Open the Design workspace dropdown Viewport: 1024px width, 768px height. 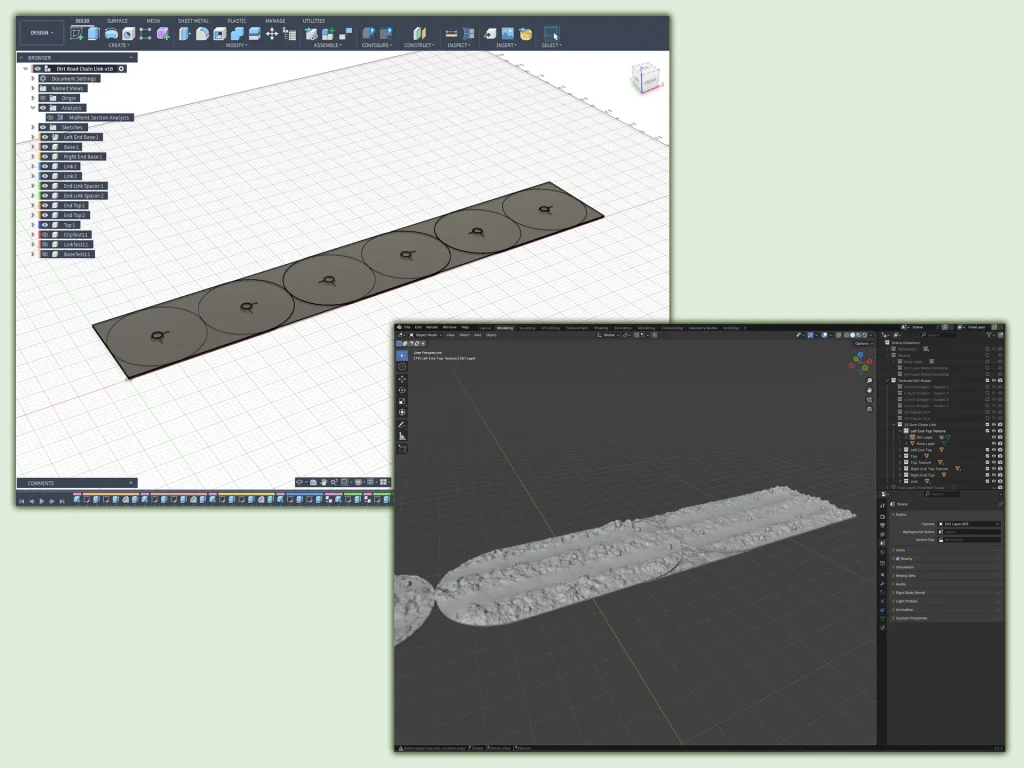click(43, 33)
